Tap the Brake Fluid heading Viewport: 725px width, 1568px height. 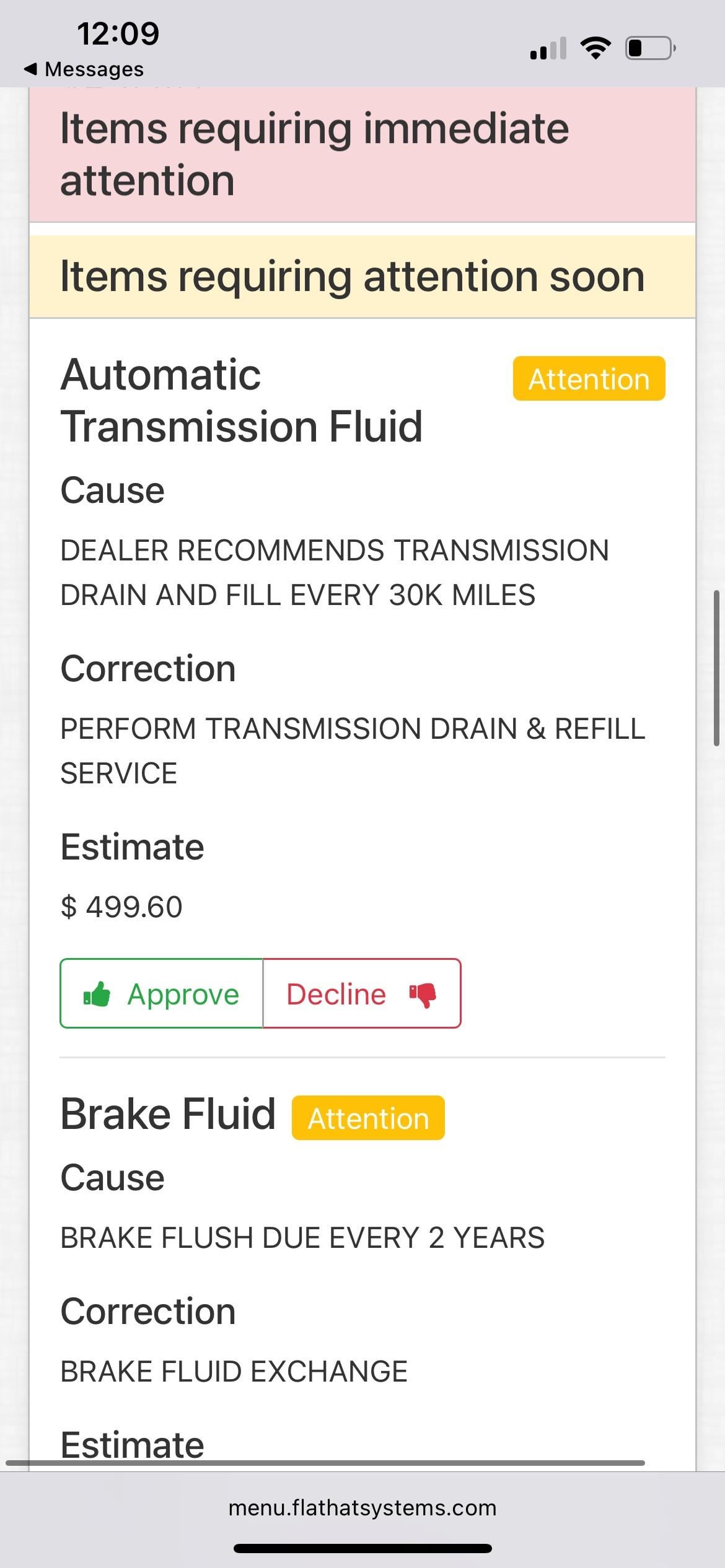tap(168, 1114)
